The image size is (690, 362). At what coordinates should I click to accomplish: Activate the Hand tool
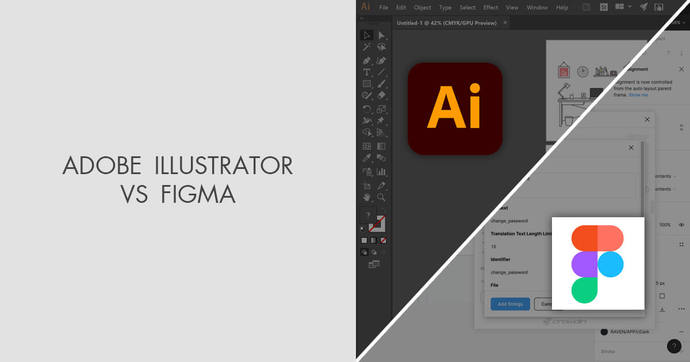pyautogui.click(x=367, y=198)
